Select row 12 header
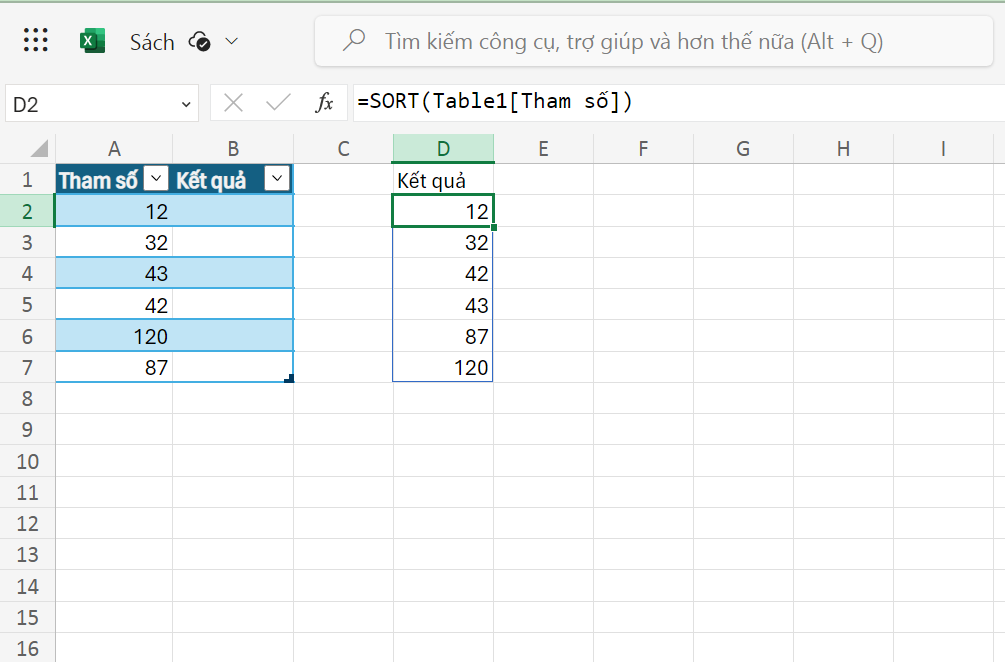 click(28, 524)
